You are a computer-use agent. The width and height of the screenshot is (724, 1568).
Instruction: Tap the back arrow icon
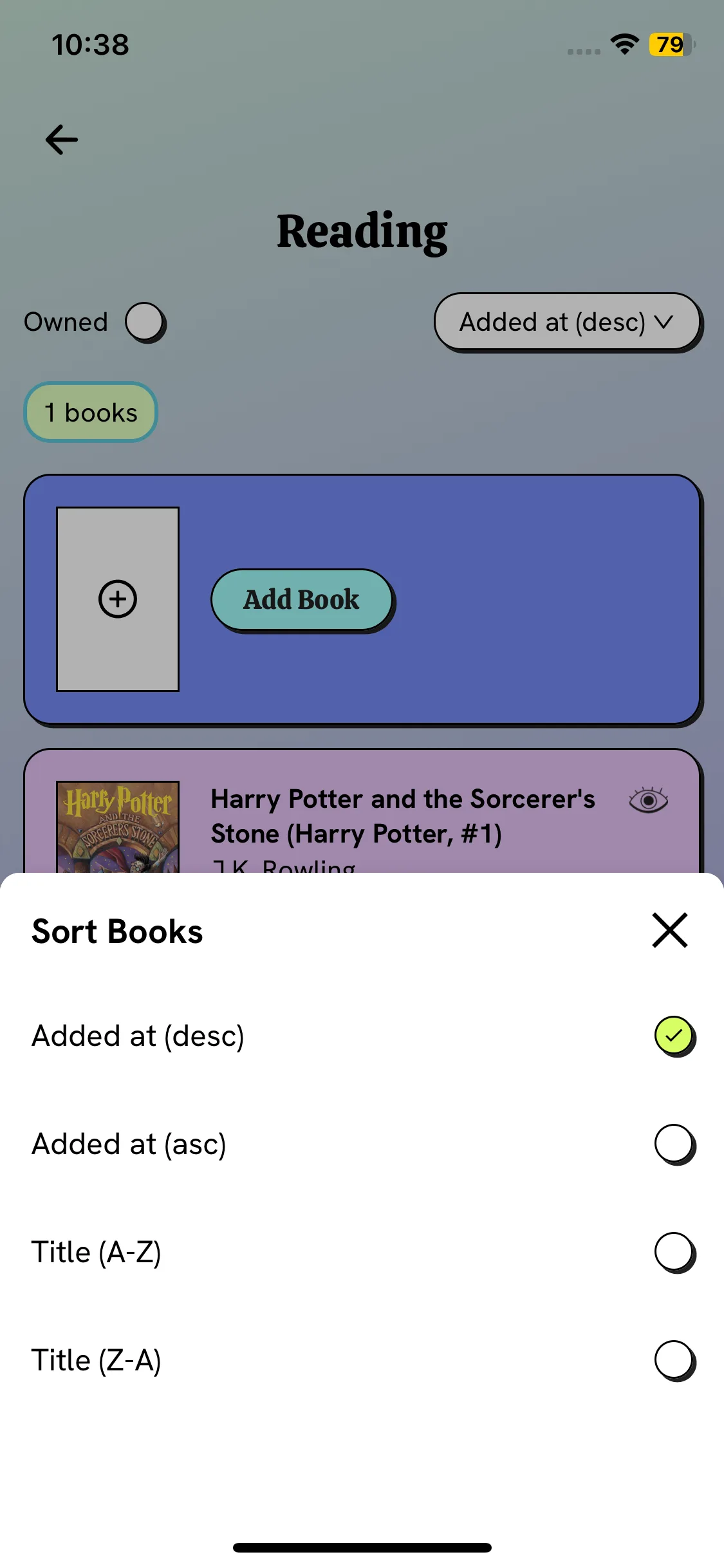(62, 139)
